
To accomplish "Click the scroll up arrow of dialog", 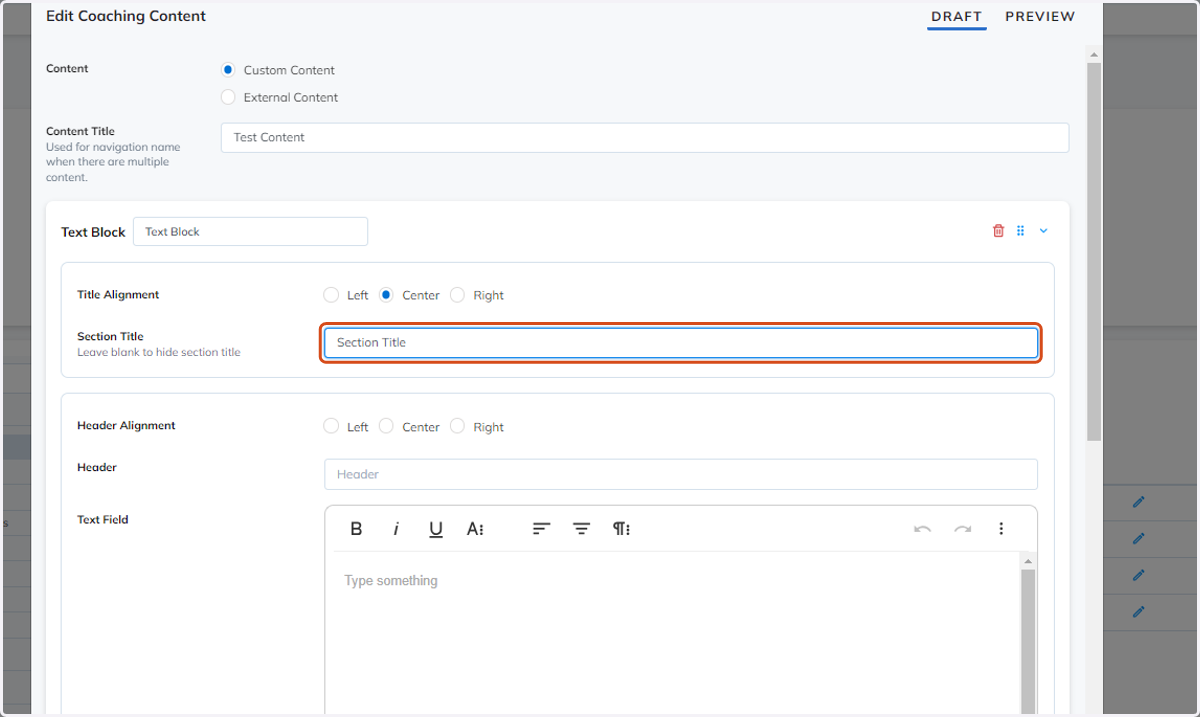I will tap(1094, 54).
